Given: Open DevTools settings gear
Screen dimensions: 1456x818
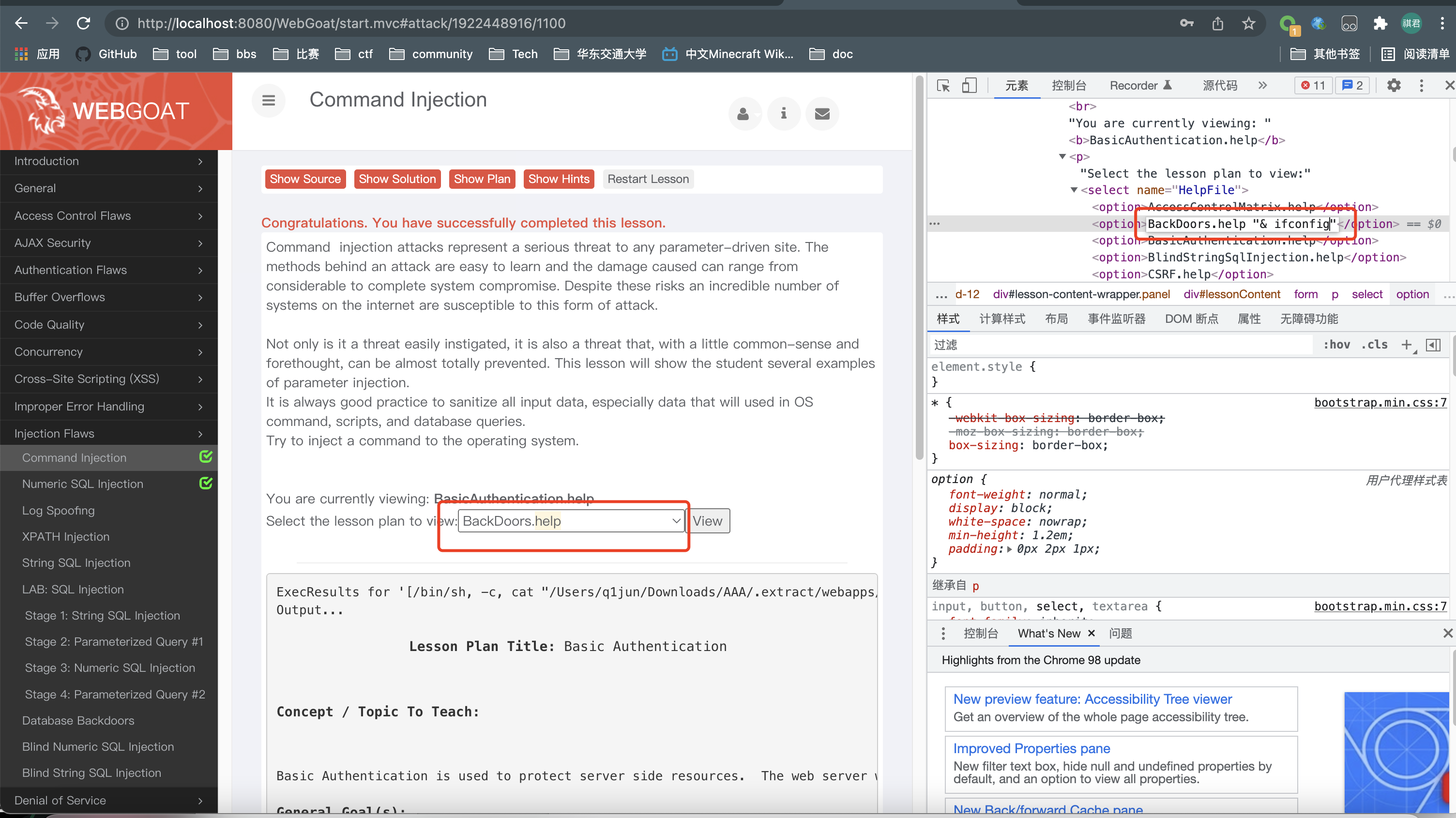Looking at the screenshot, I should pyautogui.click(x=1394, y=85).
